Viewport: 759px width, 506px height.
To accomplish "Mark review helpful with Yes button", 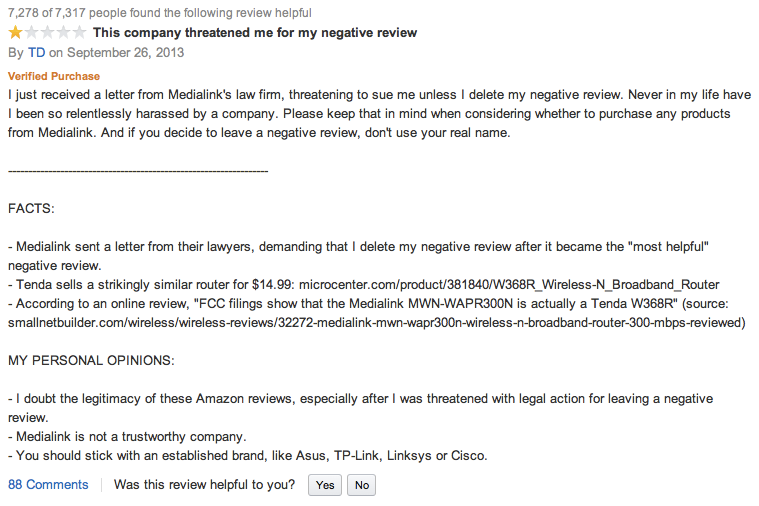I will [x=325, y=485].
